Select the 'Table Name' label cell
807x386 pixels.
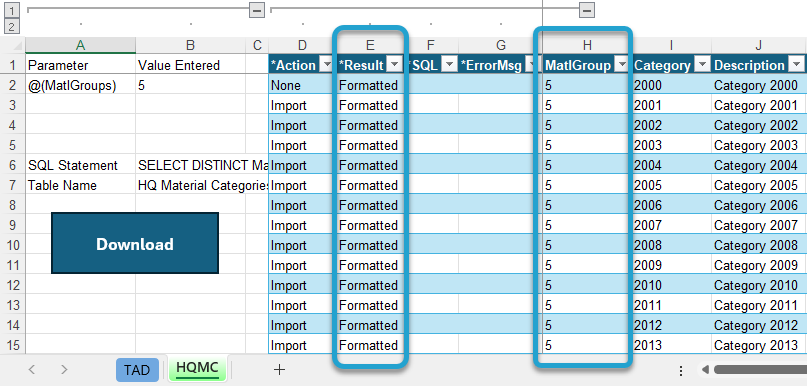tap(80, 185)
